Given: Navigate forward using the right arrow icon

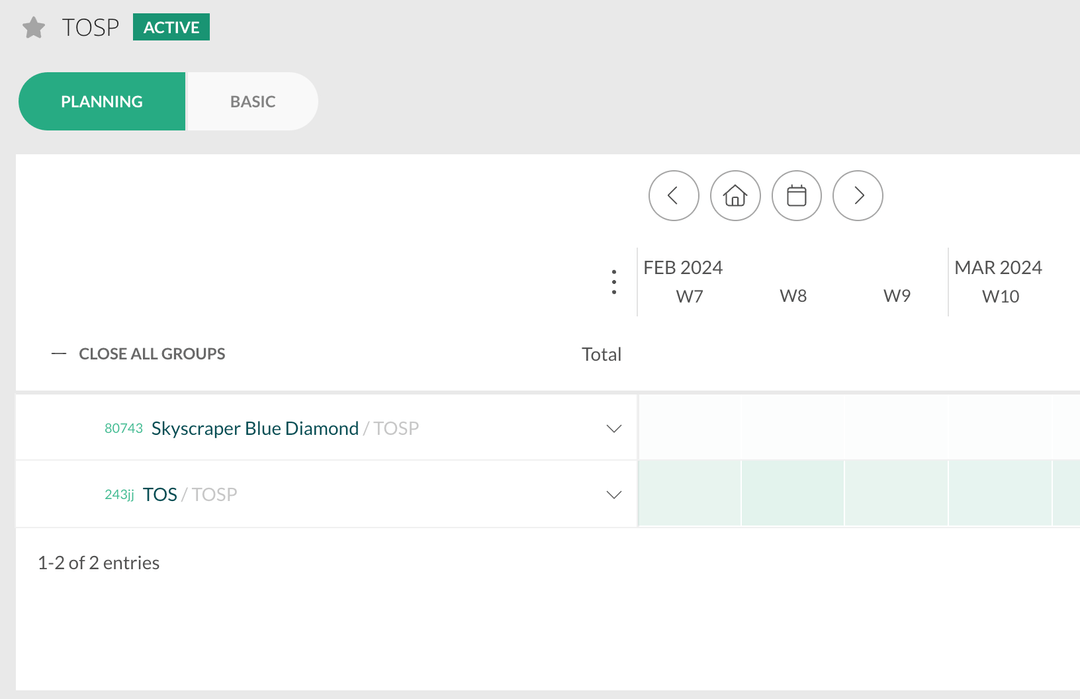Looking at the screenshot, I should 857,195.
